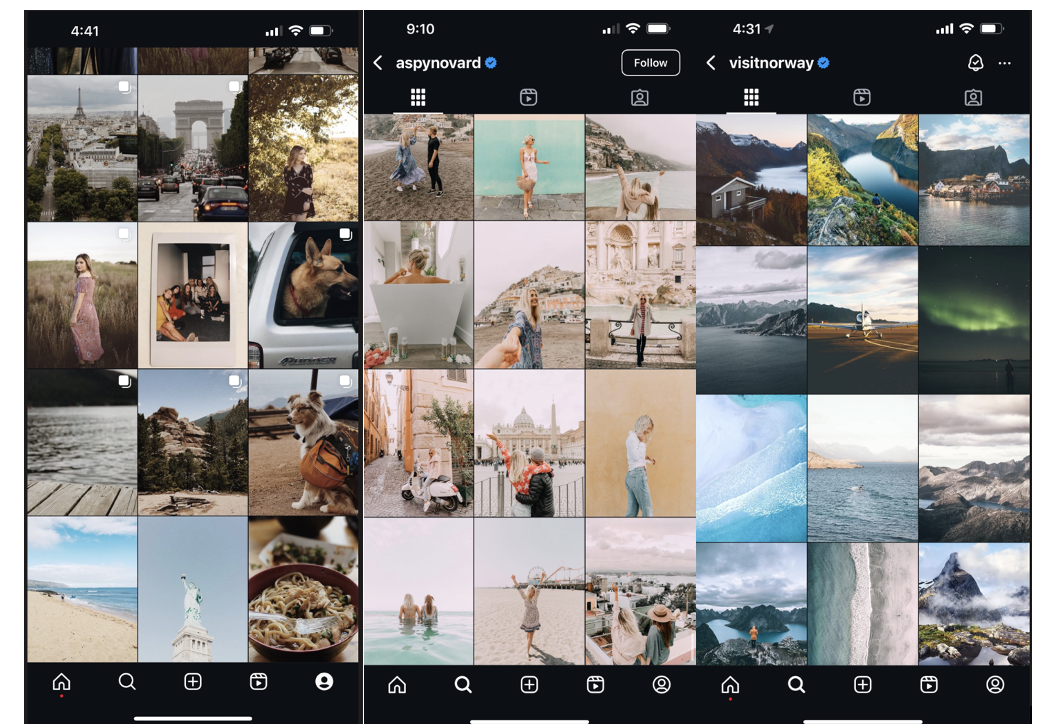1038x724 pixels.
Task: Open the Statue of Liberty photo
Action: 193,590
